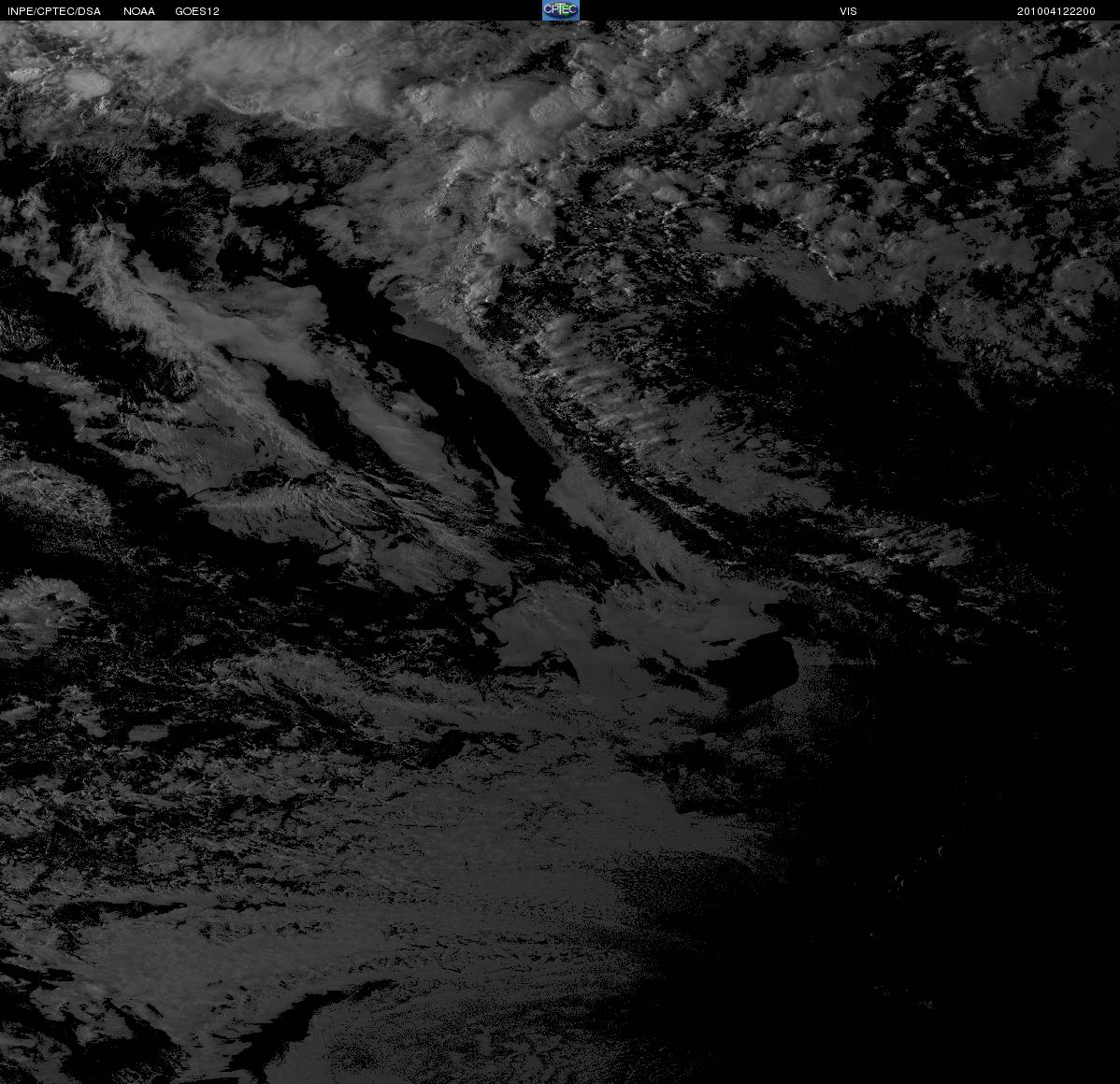
Task: Select the 201004122200 timestamp text
Action: [x=1055, y=11]
